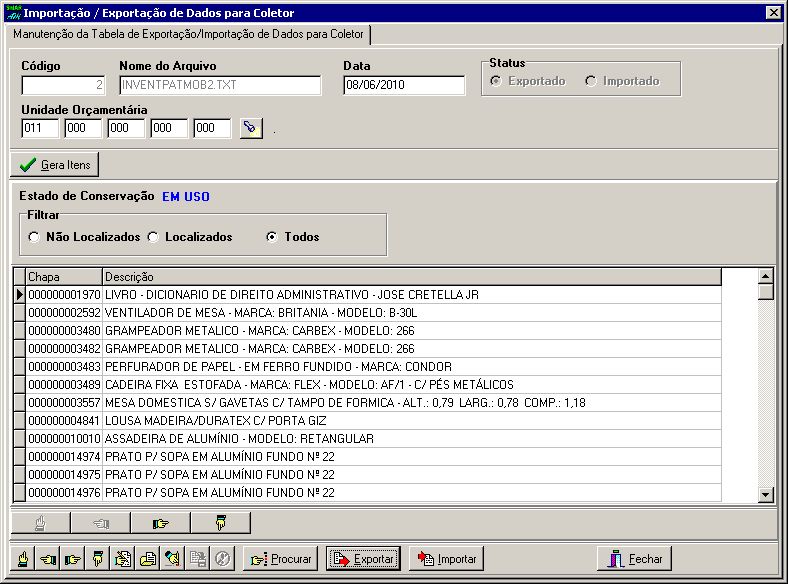Click the Chapa column header

64,277
